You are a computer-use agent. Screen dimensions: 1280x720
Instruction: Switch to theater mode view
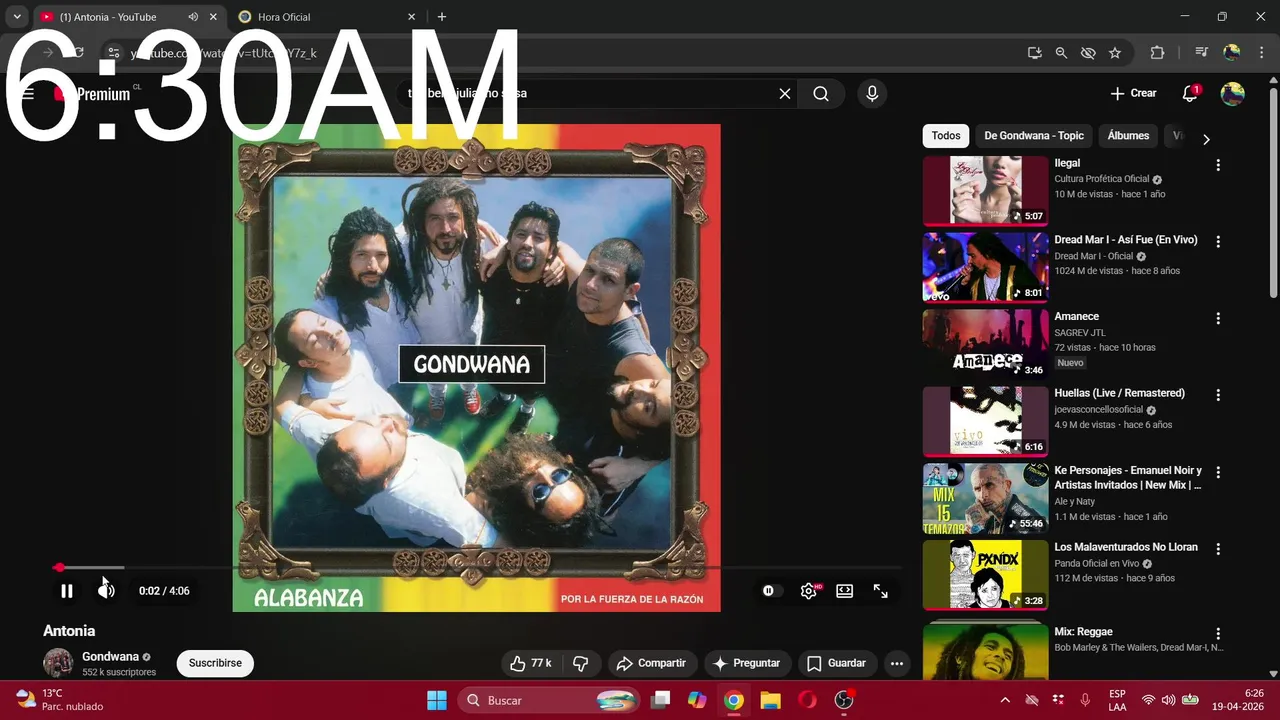click(x=845, y=591)
